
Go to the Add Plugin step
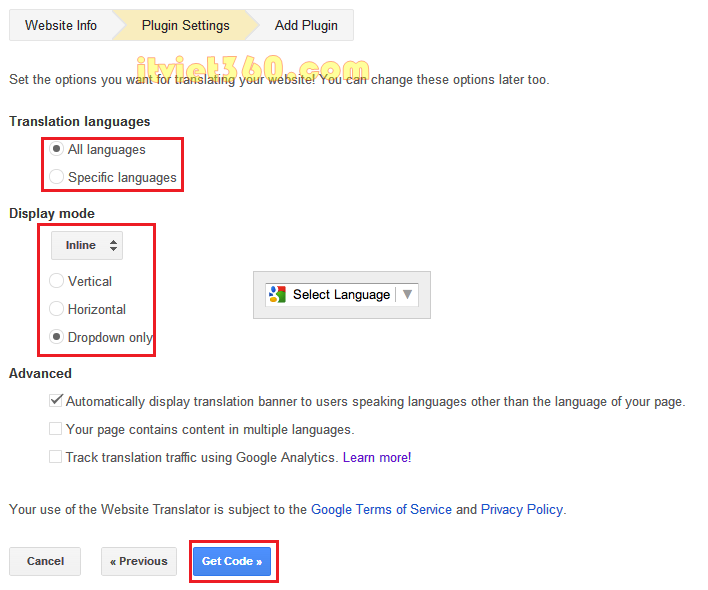(306, 25)
